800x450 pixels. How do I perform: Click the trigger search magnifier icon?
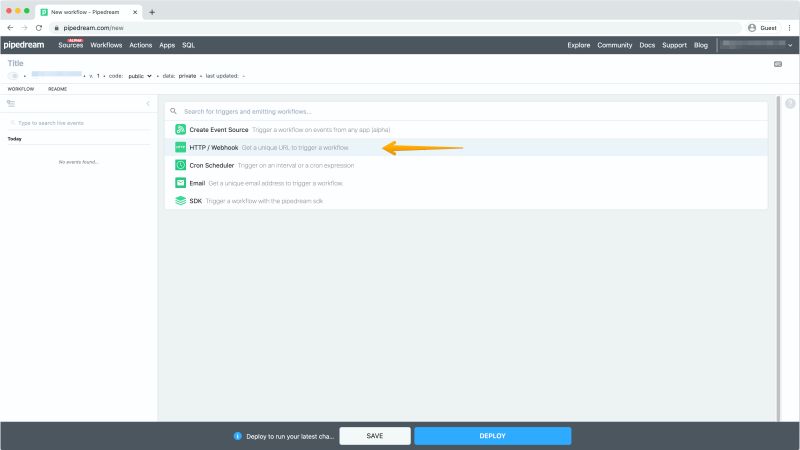[173, 111]
